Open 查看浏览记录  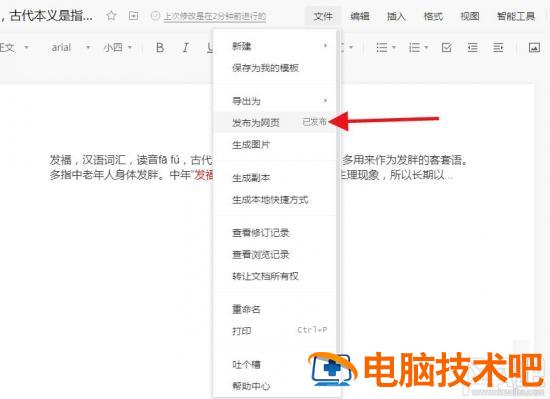coord(275,254)
